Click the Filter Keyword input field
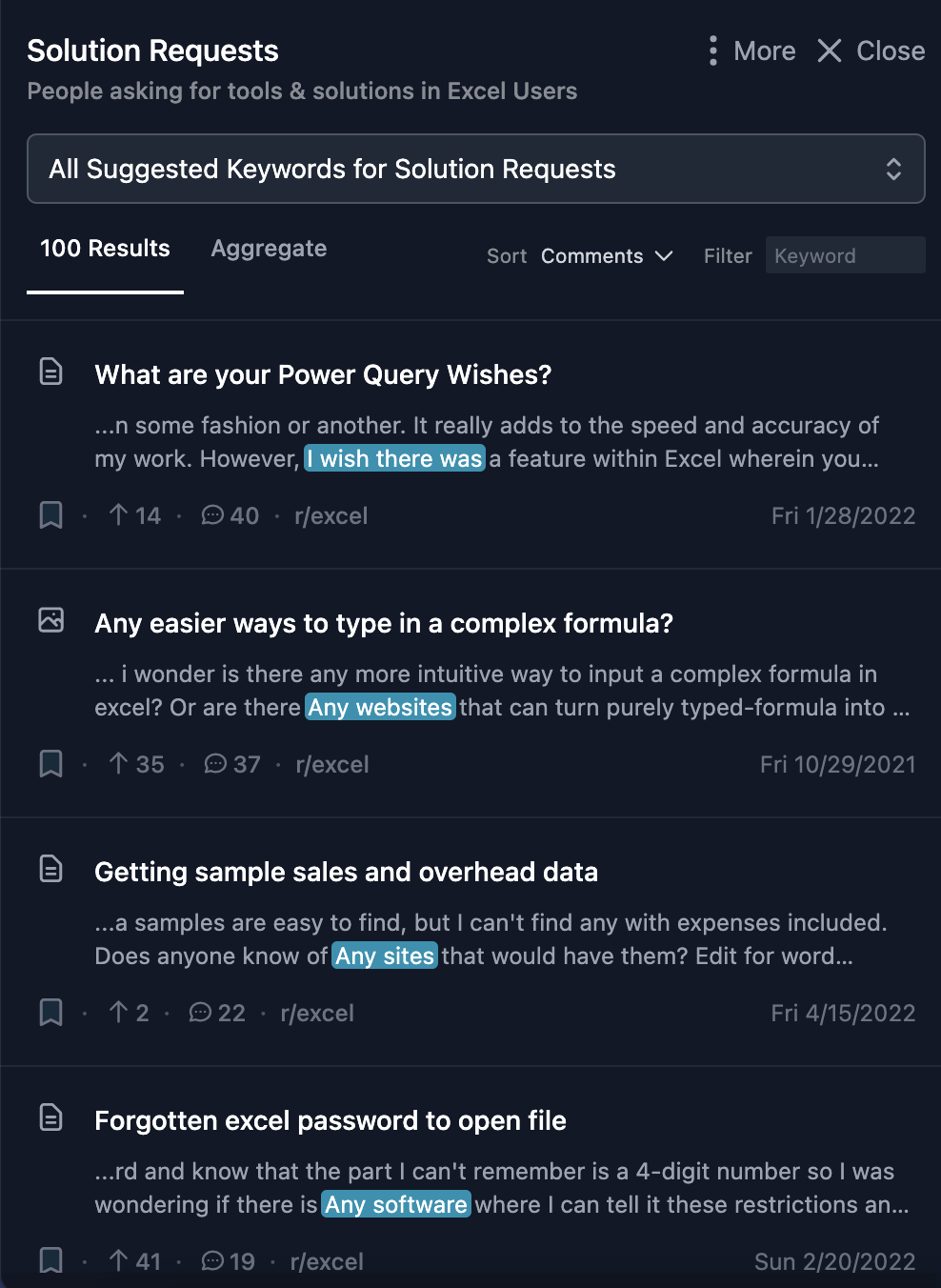The width and height of the screenshot is (941, 1288). (x=844, y=256)
